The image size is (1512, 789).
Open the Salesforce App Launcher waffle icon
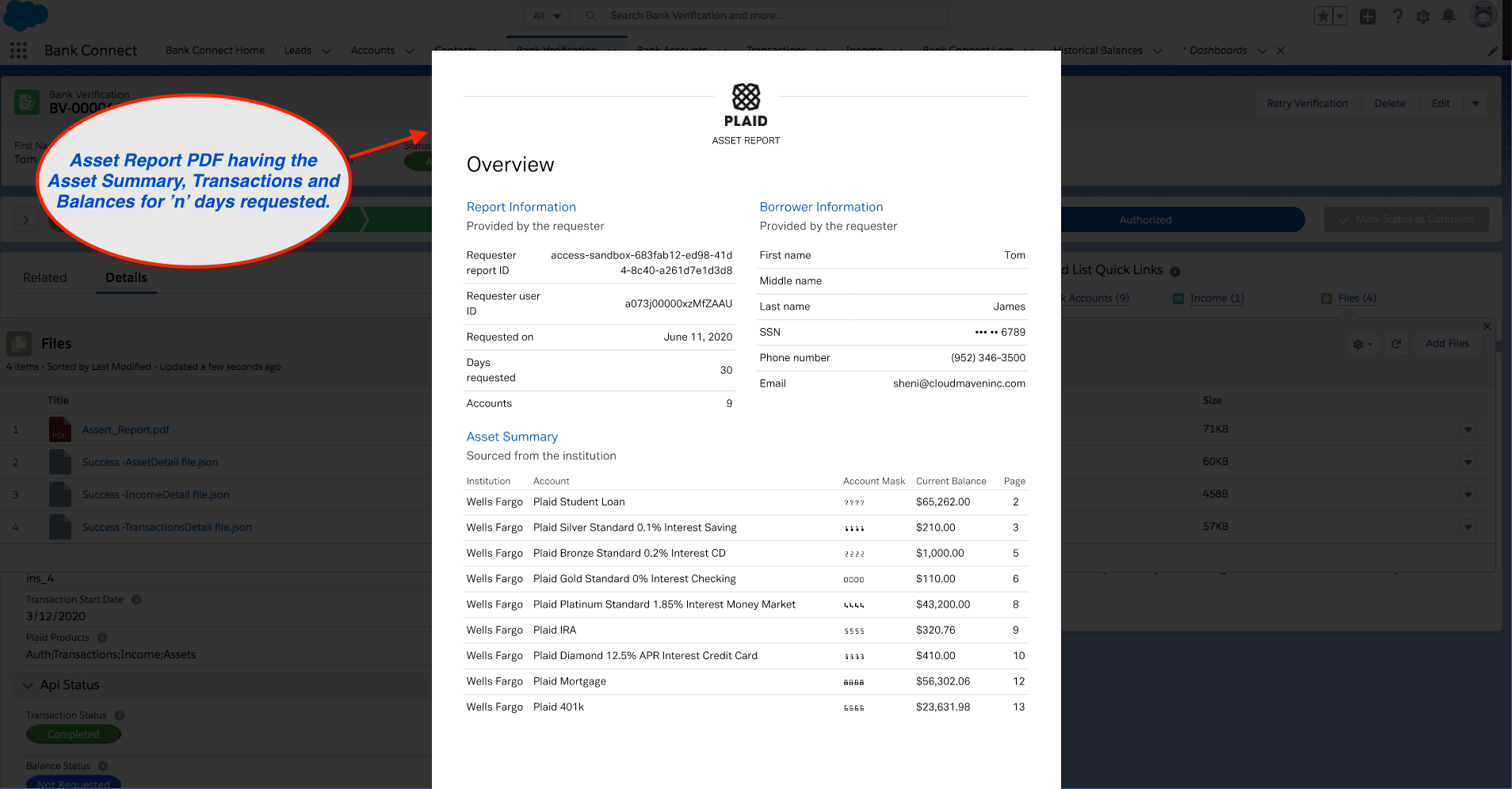pos(17,50)
